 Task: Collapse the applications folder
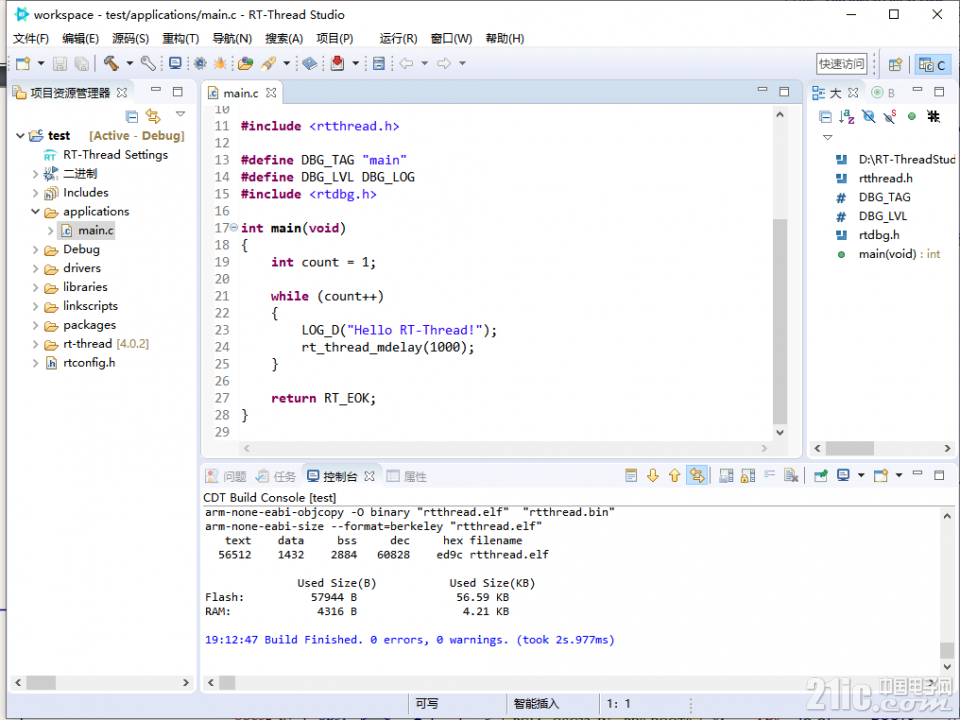pyautogui.click(x=36, y=212)
